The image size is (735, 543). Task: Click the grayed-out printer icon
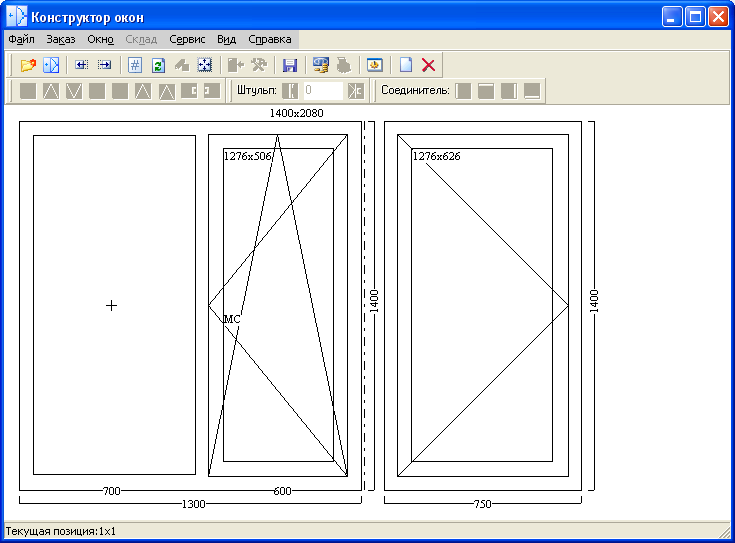point(344,65)
